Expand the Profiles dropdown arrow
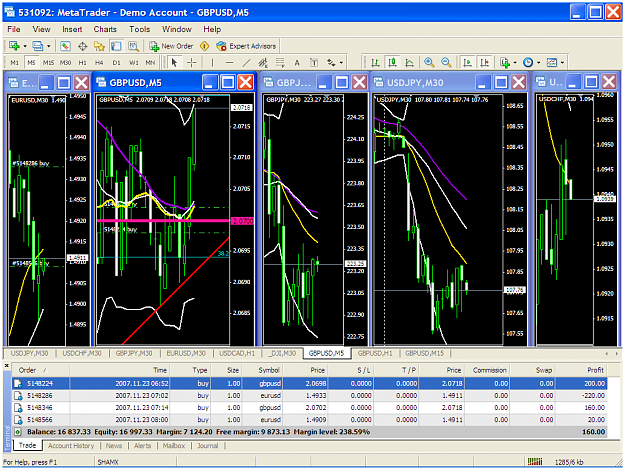625x470 pixels. point(48,46)
